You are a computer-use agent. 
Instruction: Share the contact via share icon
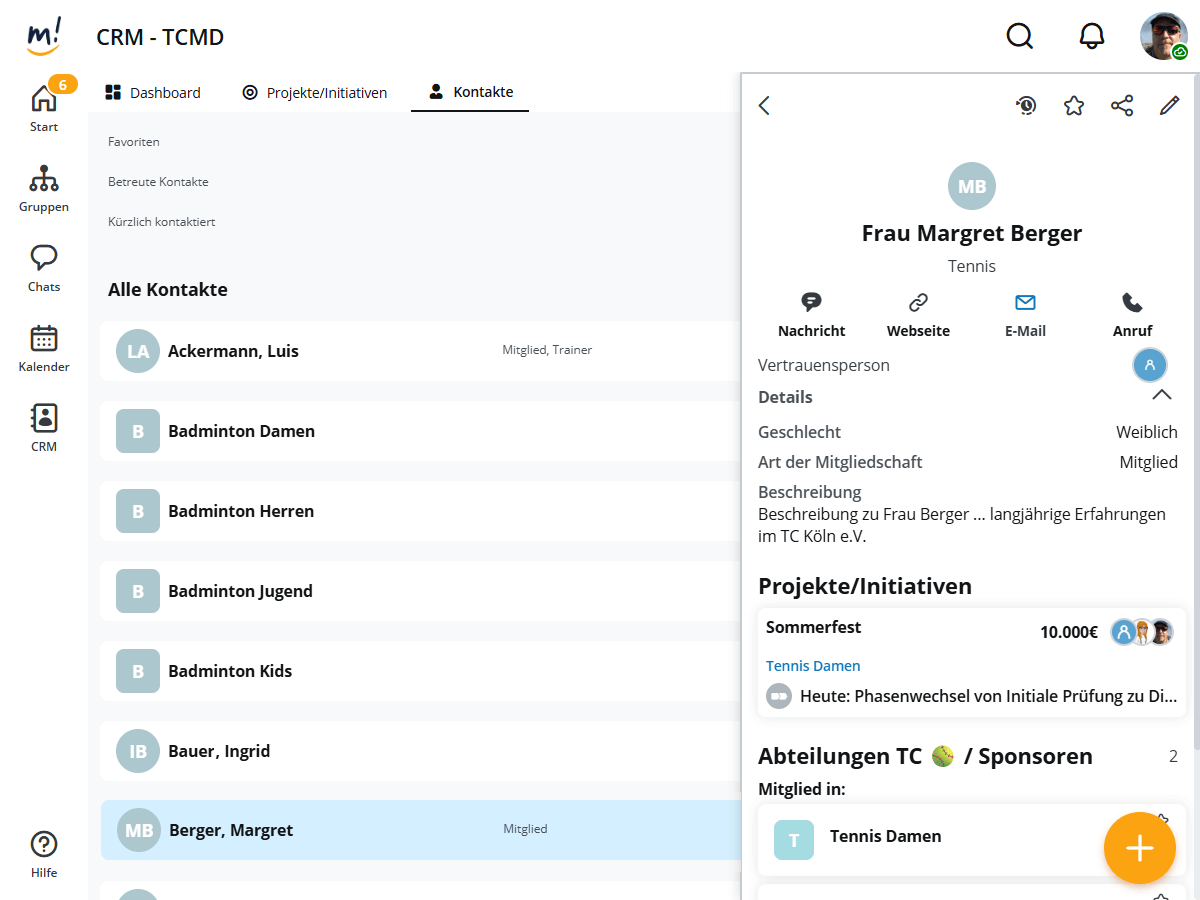(x=1122, y=106)
